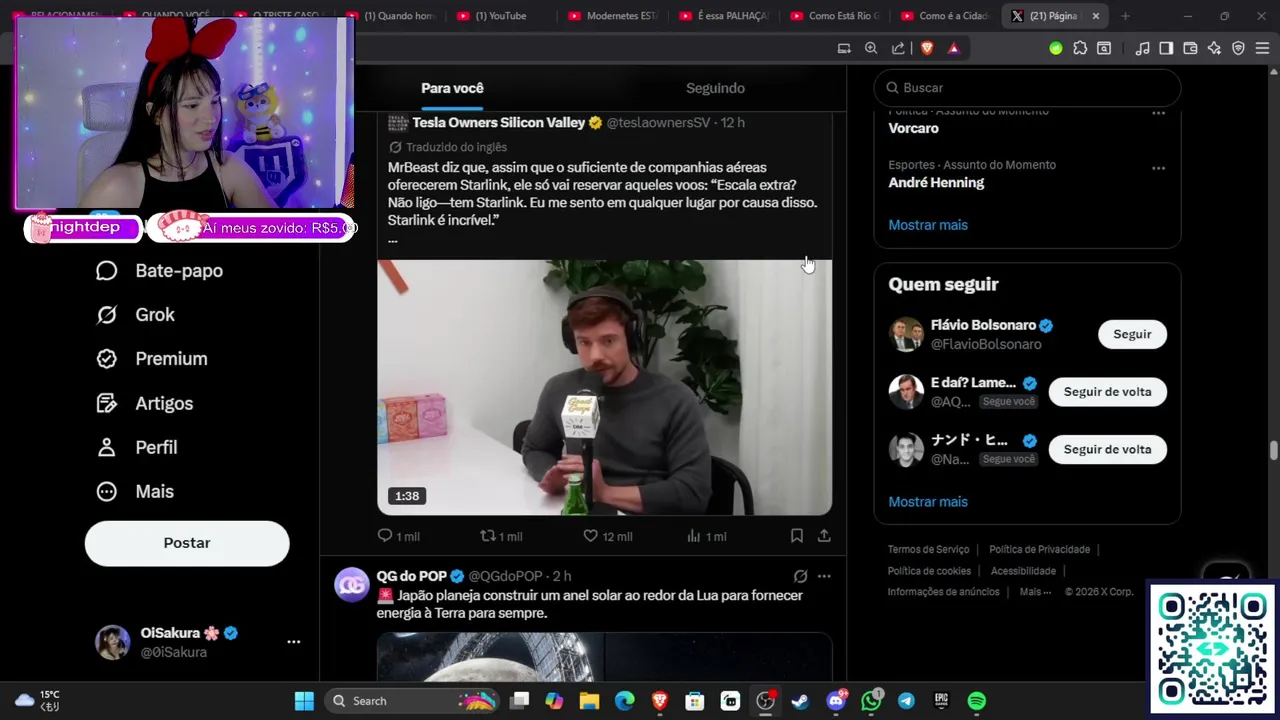Open a new browser tab with plus button
The width and height of the screenshot is (1280, 720).
[1125, 16]
